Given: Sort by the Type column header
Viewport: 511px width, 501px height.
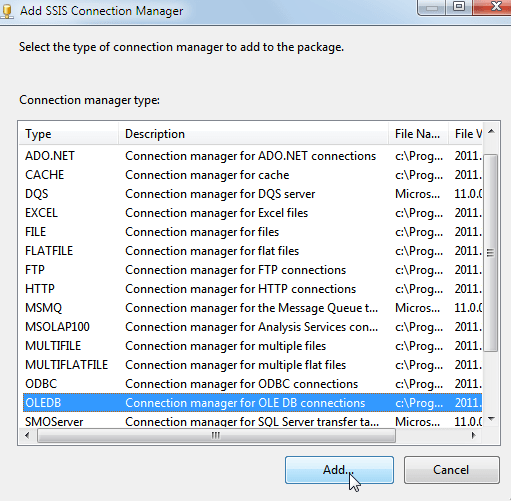Looking at the screenshot, I should click(69, 134).
